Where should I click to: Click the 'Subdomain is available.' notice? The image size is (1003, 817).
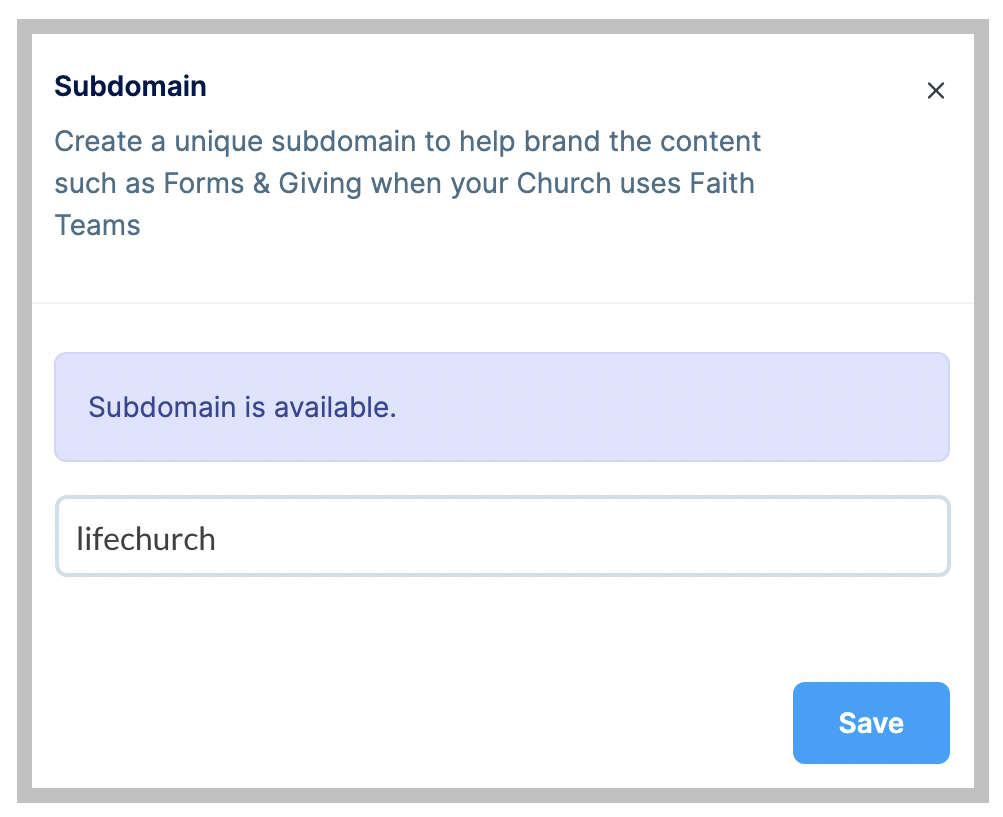[242, 408]
